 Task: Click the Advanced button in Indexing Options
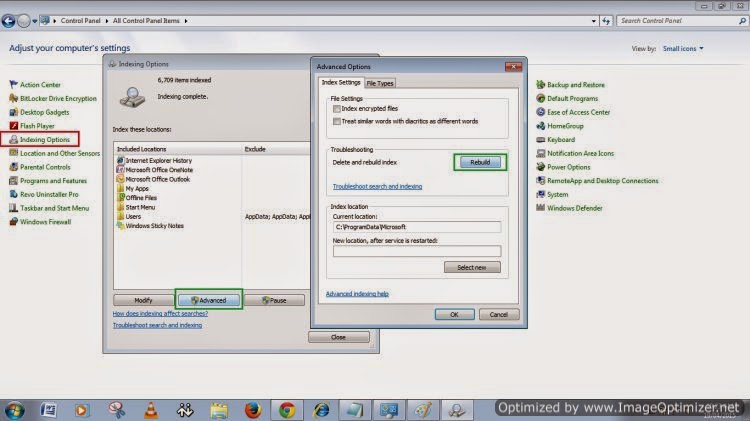[209, 300]
